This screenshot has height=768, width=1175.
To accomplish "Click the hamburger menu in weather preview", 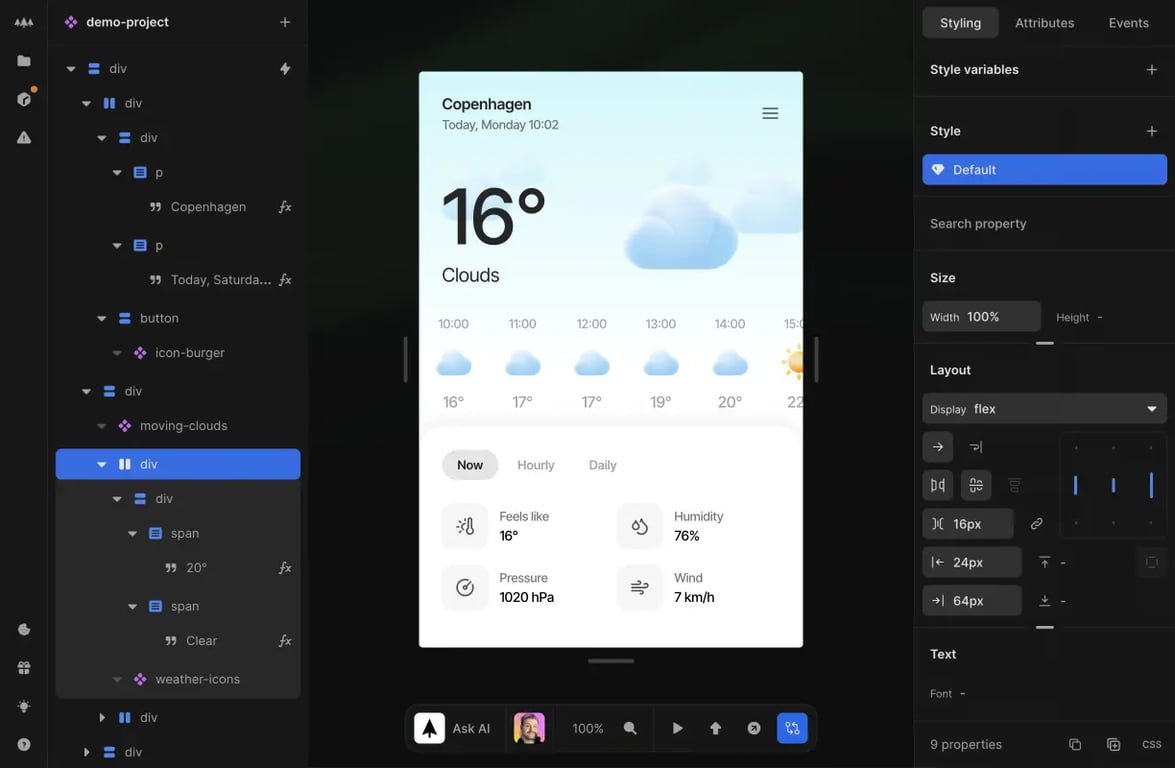I will pos(770,113).
